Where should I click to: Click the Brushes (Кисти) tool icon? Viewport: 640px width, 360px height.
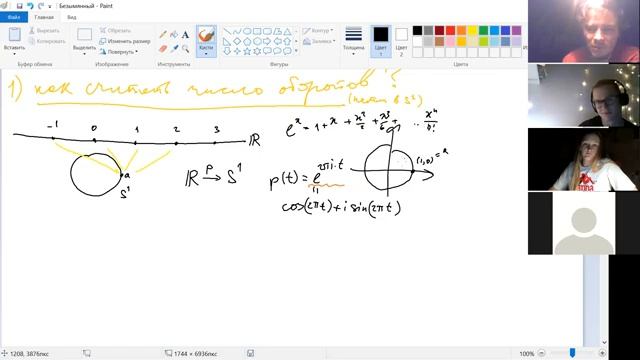[x=206, y=35]
